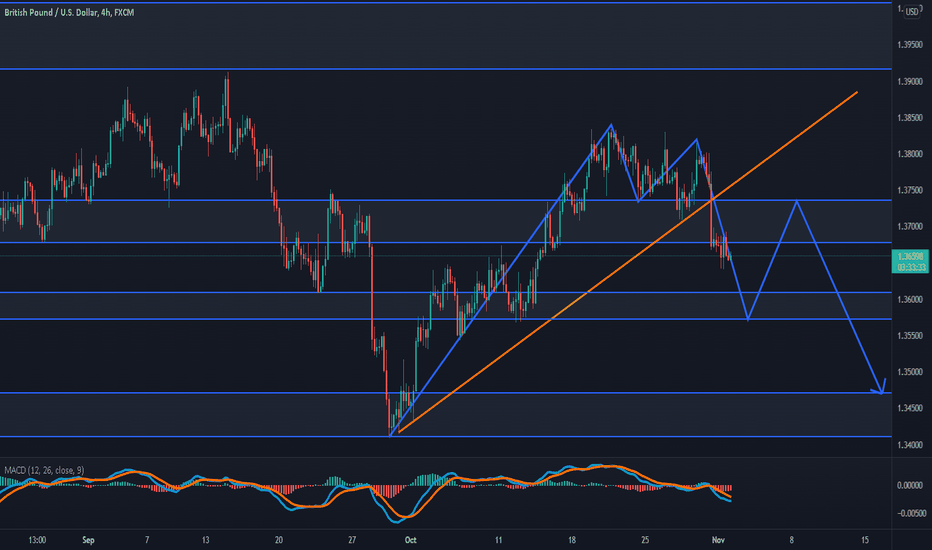Image resolution: width=932 pixels, height=550 pixels.
Task: Click the 18 date label on time axis
Action: point(571,540)
